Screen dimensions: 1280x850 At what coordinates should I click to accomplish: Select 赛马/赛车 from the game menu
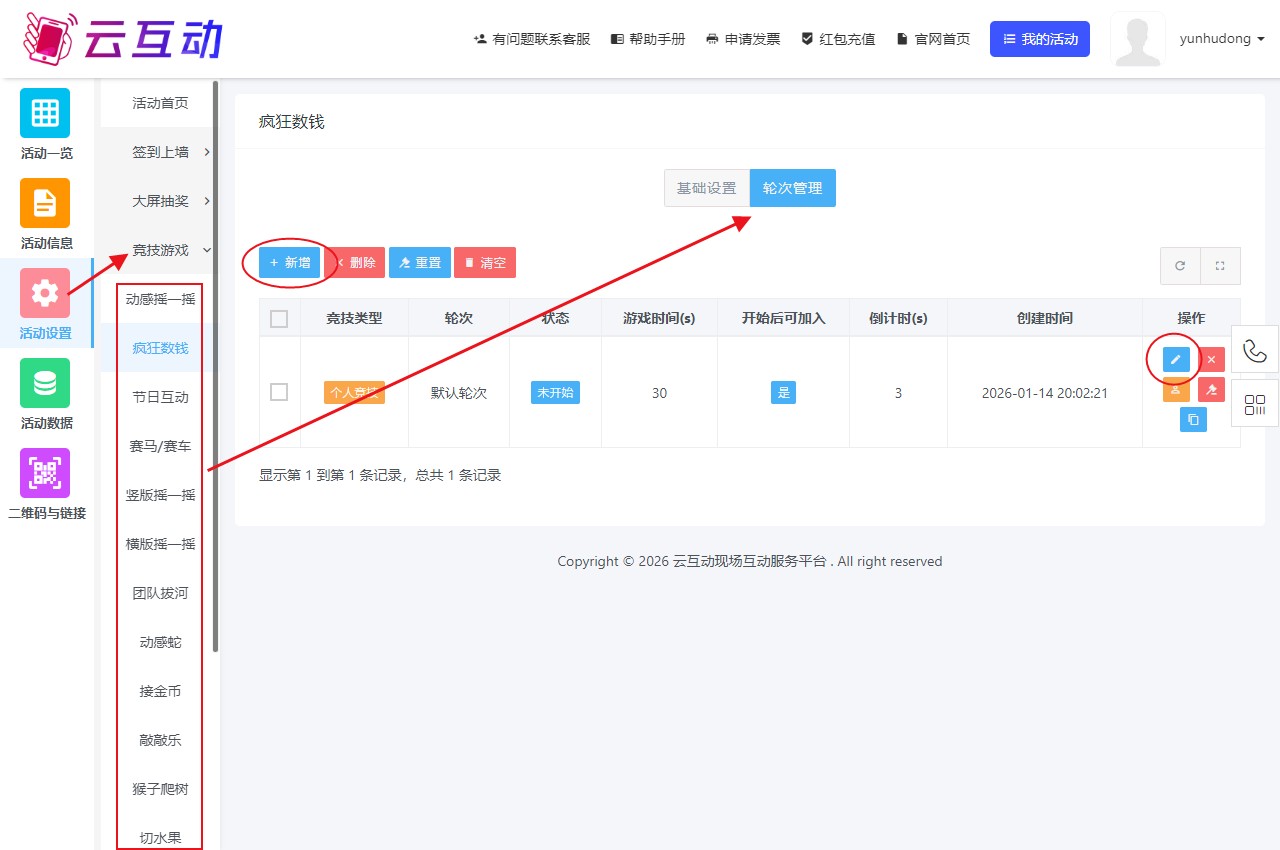(x=159, y=446)
